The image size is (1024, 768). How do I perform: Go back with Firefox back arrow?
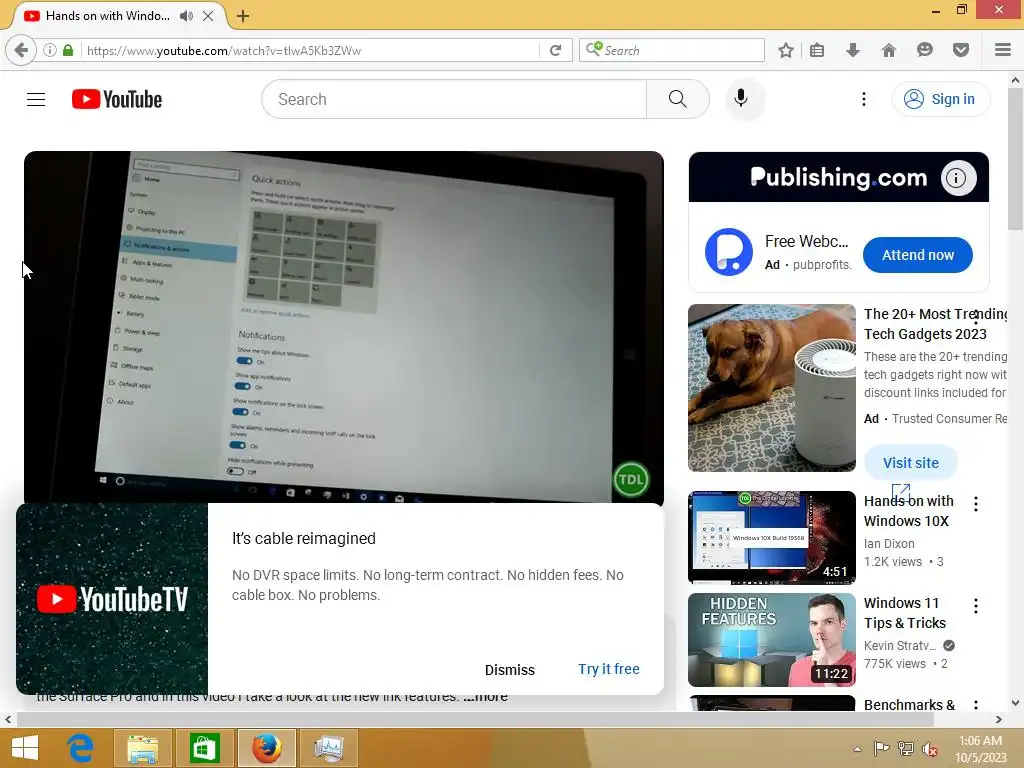[21, 50]
